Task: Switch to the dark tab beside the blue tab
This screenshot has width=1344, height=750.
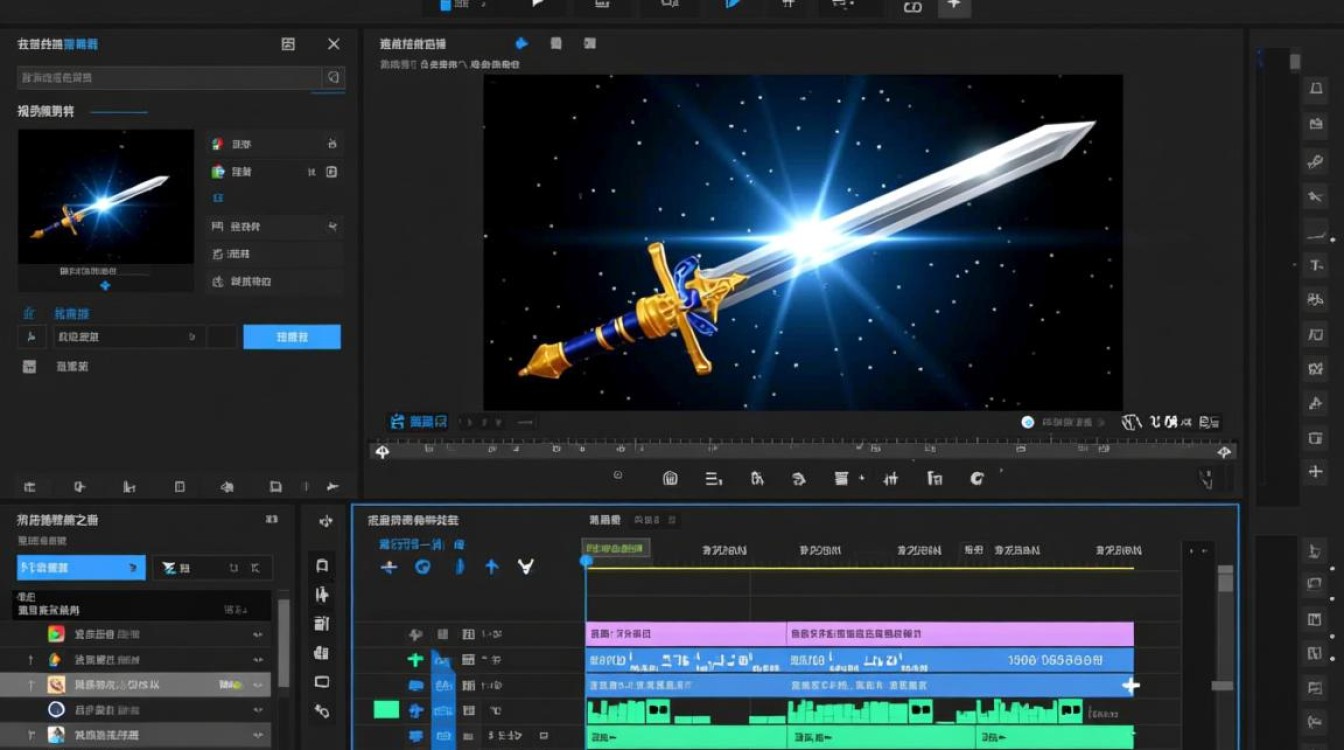Action: (212, 567)
